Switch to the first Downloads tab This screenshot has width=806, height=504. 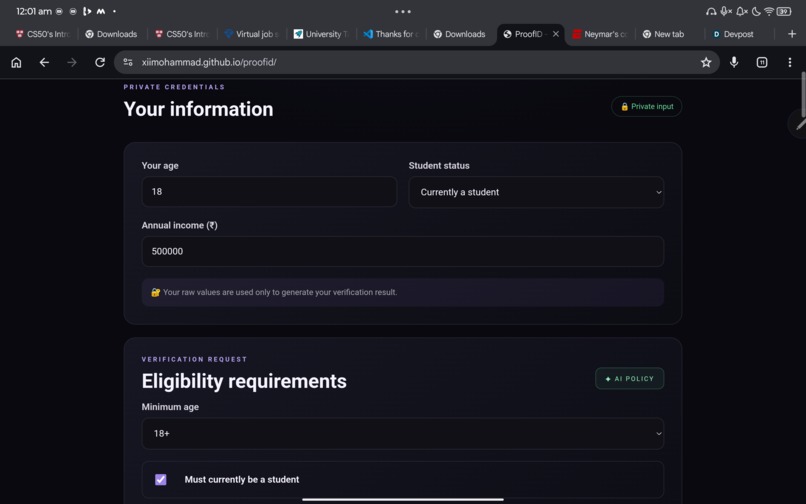point(112,34)
